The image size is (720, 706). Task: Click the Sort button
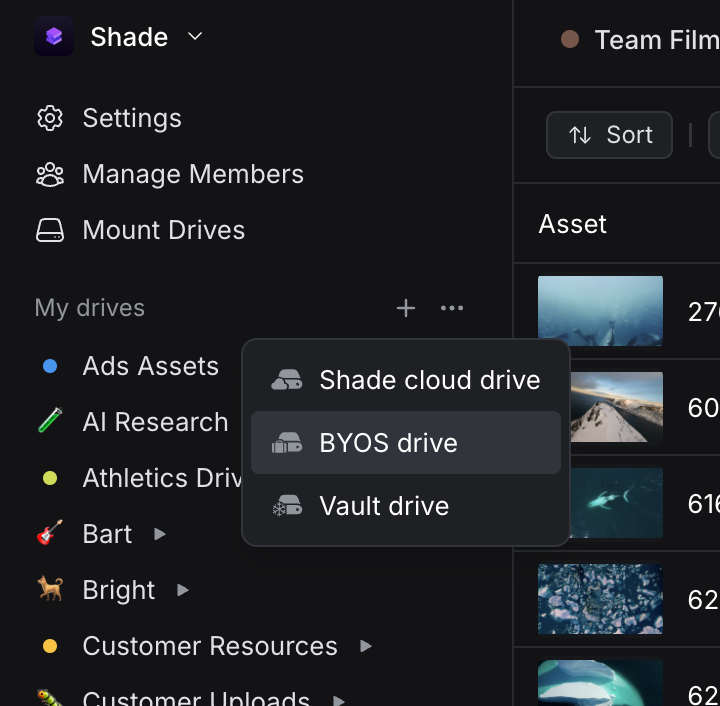pos(609,135)
